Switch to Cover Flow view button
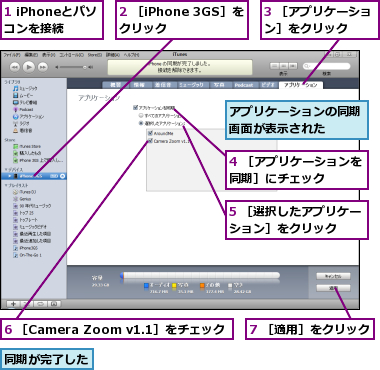The image size is (380, 370). point(293,66)
